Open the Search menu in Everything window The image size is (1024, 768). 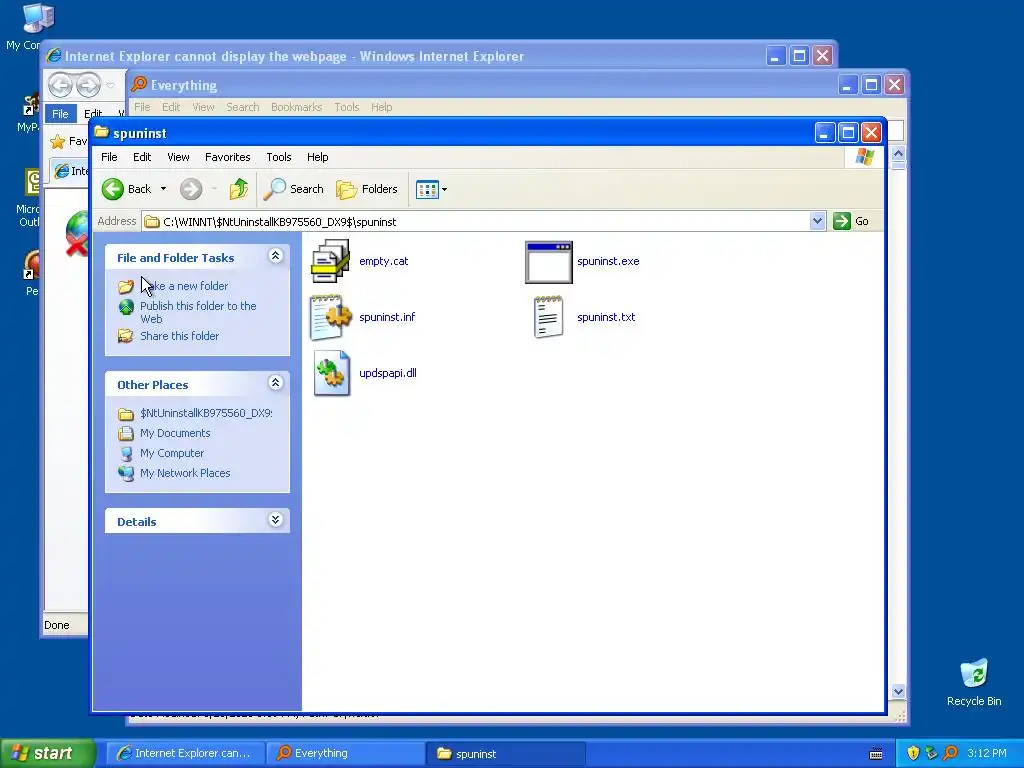(x=243, y=107)
